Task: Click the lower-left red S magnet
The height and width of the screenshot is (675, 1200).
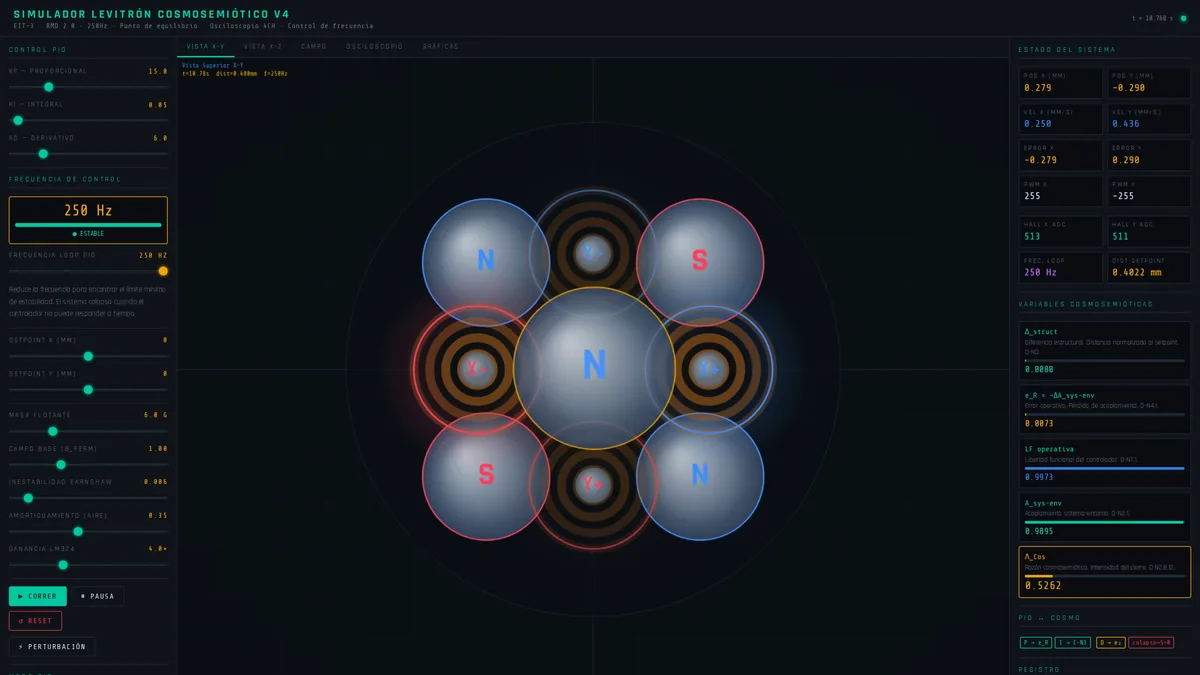Action: point(486,475)
